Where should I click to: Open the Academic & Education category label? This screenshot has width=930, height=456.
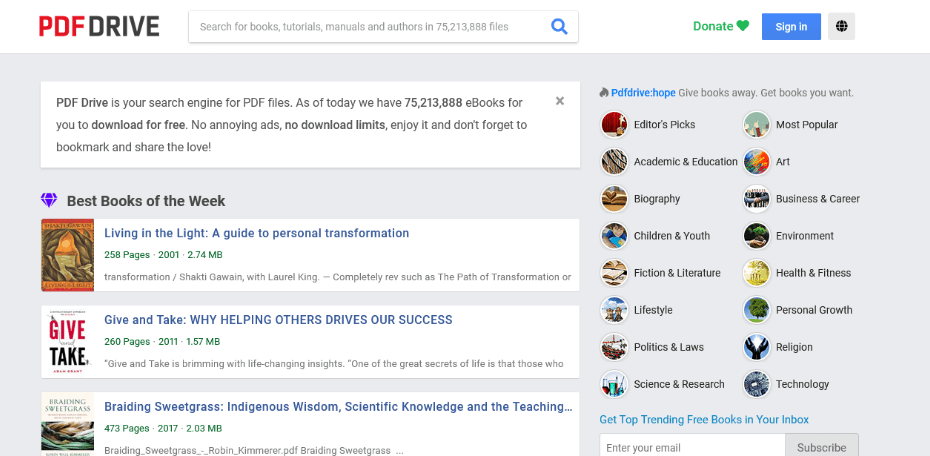pos(686,161)
